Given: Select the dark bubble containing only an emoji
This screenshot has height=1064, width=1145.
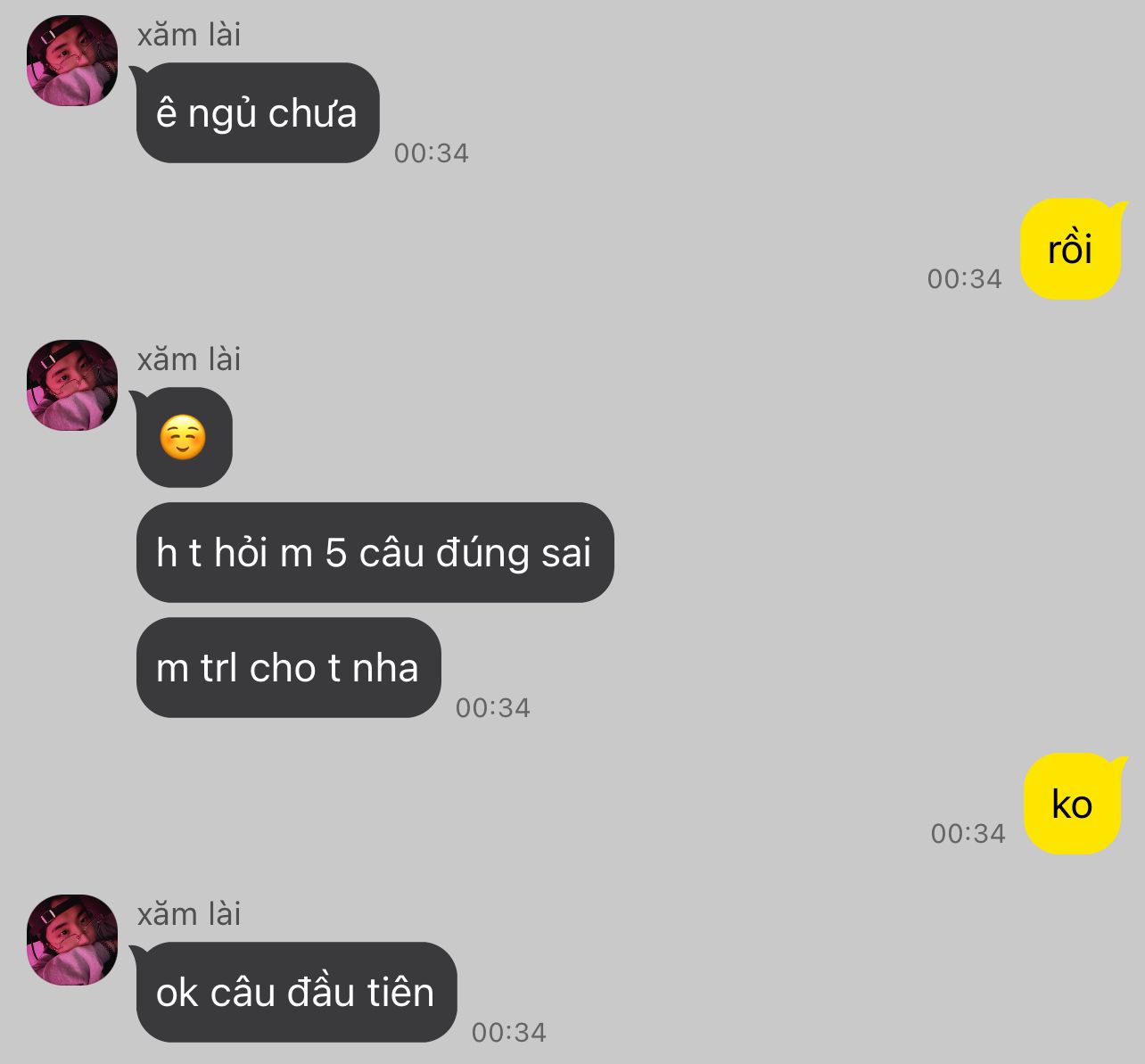Looking at the screenshot, I should [x=184, y=438].
